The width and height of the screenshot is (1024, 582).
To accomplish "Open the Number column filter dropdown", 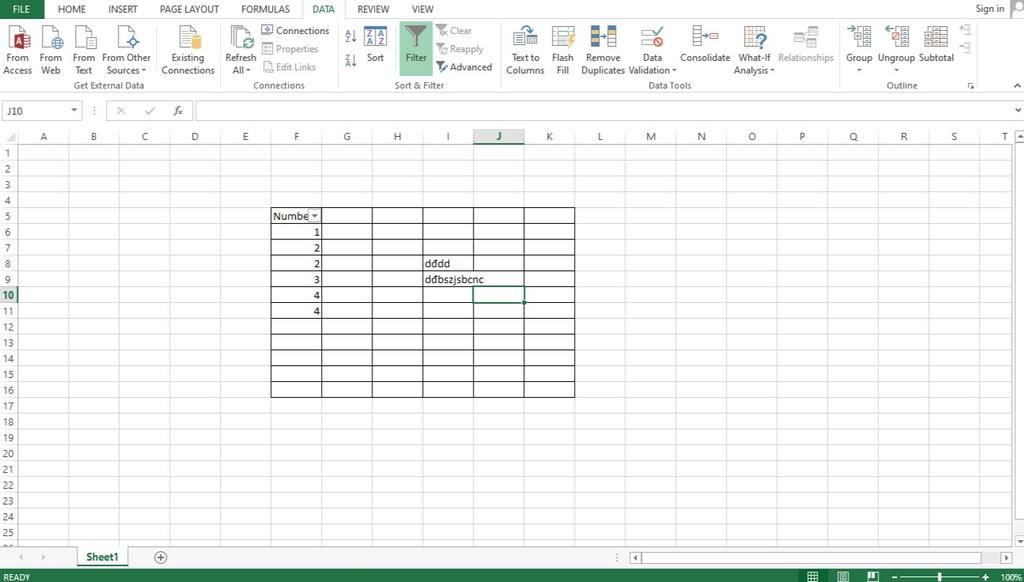I will coord(314,216).
